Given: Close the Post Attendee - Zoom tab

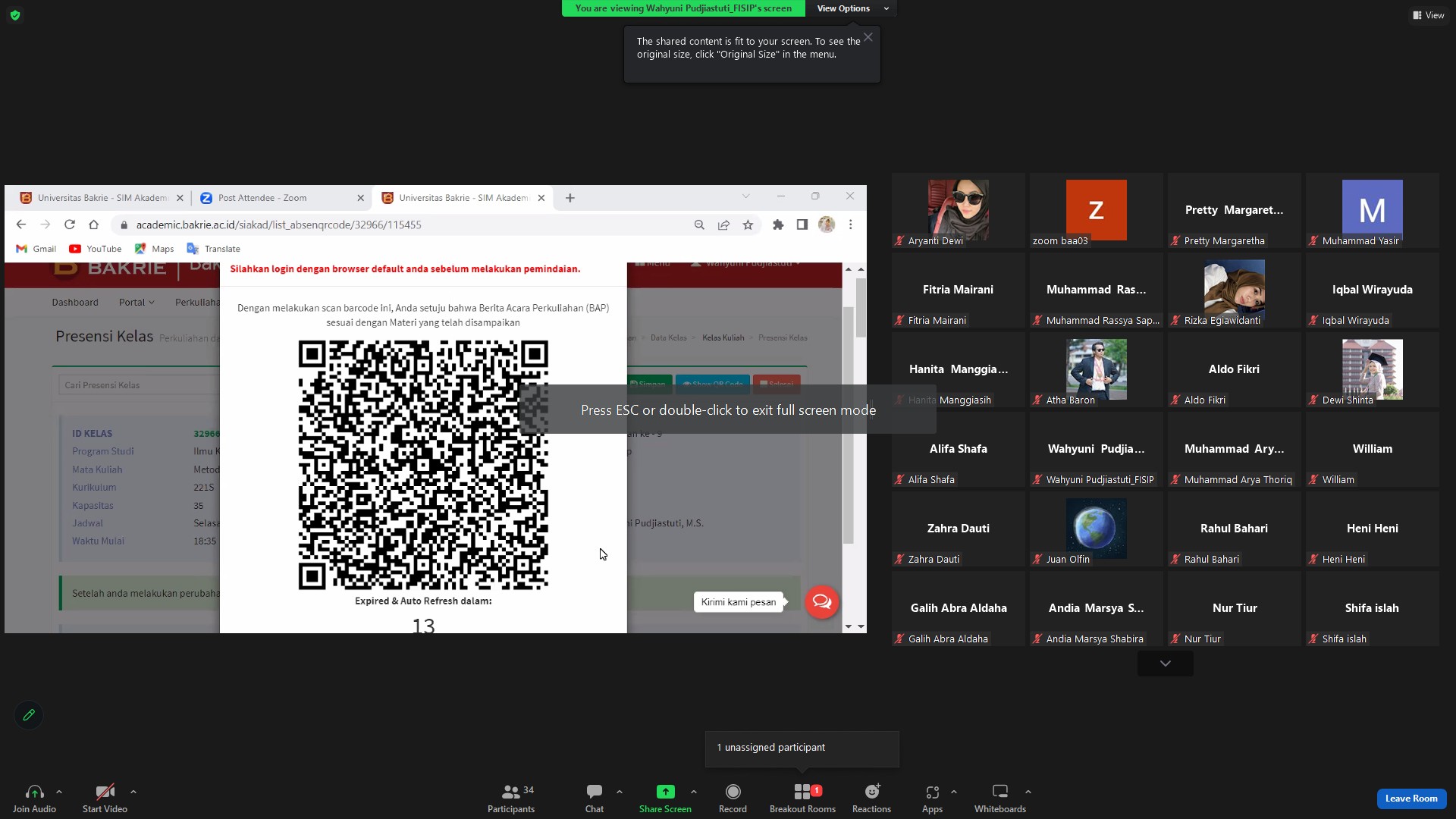Looking at the screenshot, I should (x=361, y=198).
